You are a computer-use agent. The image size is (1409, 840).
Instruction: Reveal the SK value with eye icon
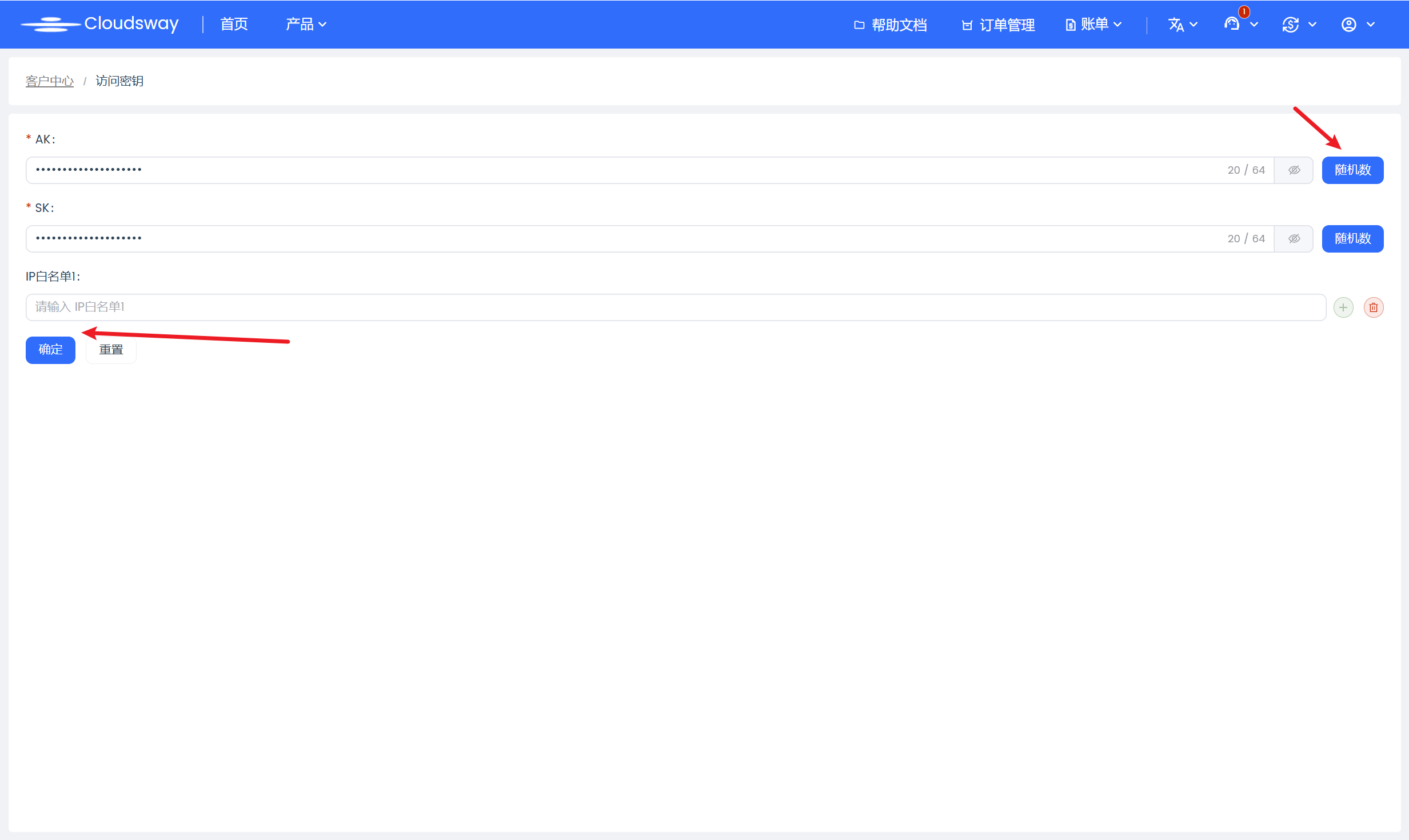[1294, 239]
